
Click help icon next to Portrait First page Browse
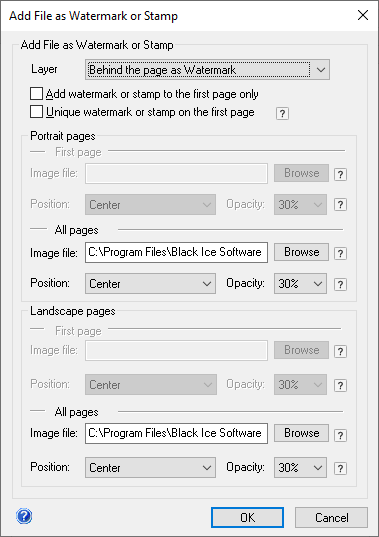click(340, 174)
